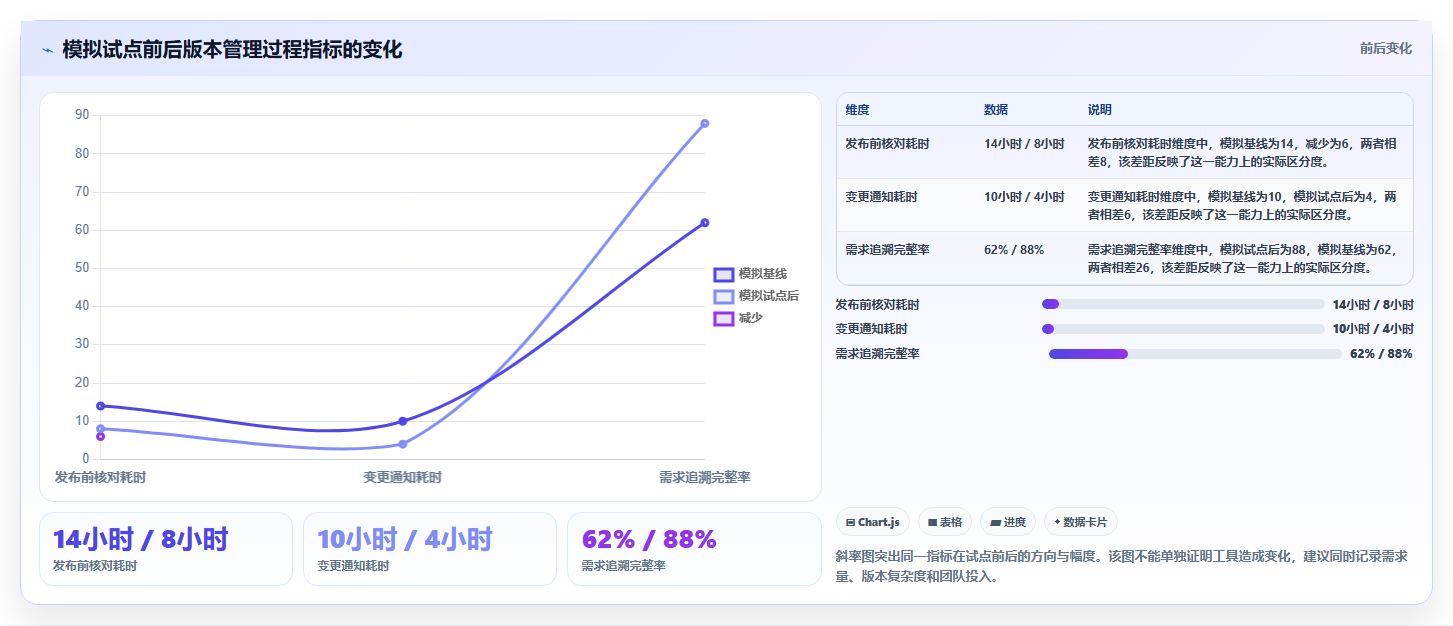
Task: Click the footnote paragraph starting 斜率图突出
Action: pos(1123,566)
